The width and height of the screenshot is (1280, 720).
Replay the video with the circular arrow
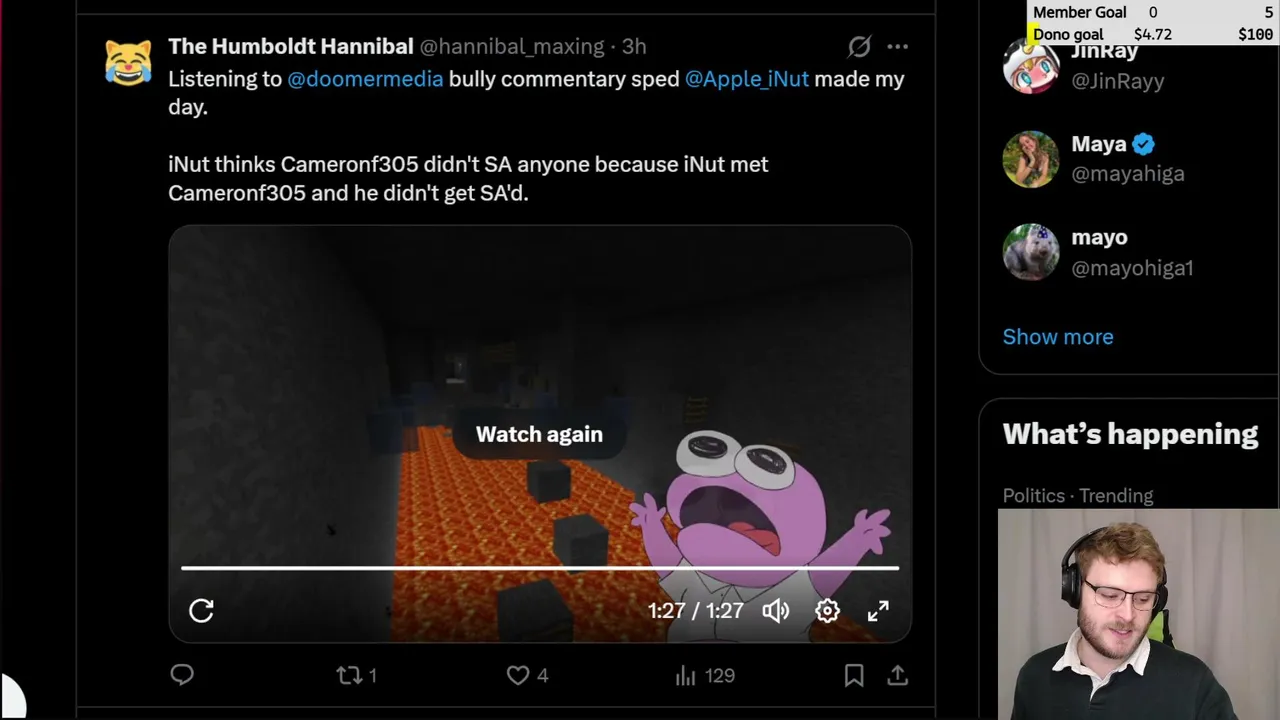coord(201,611)
